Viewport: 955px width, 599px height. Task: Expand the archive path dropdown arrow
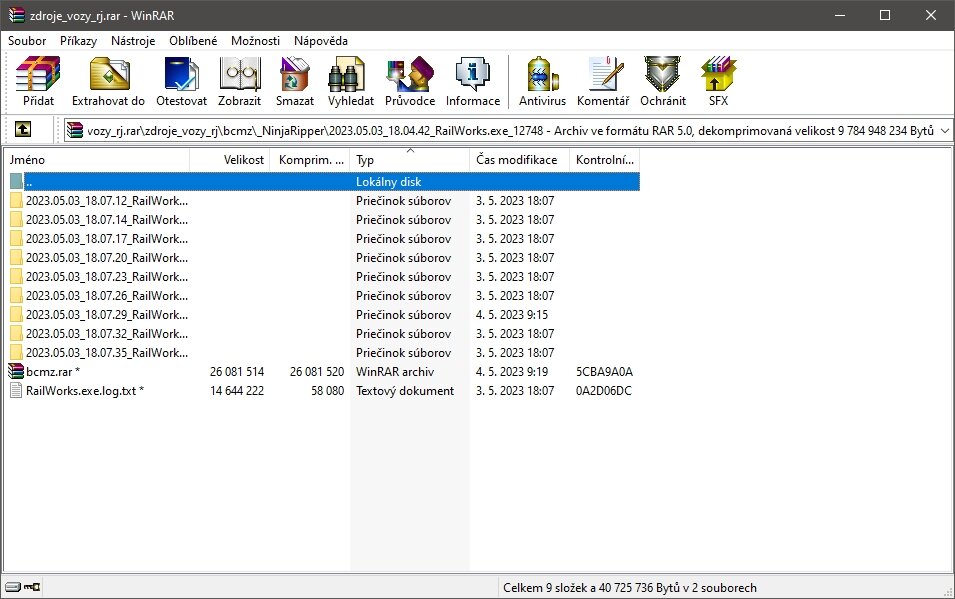pos(945,130)
